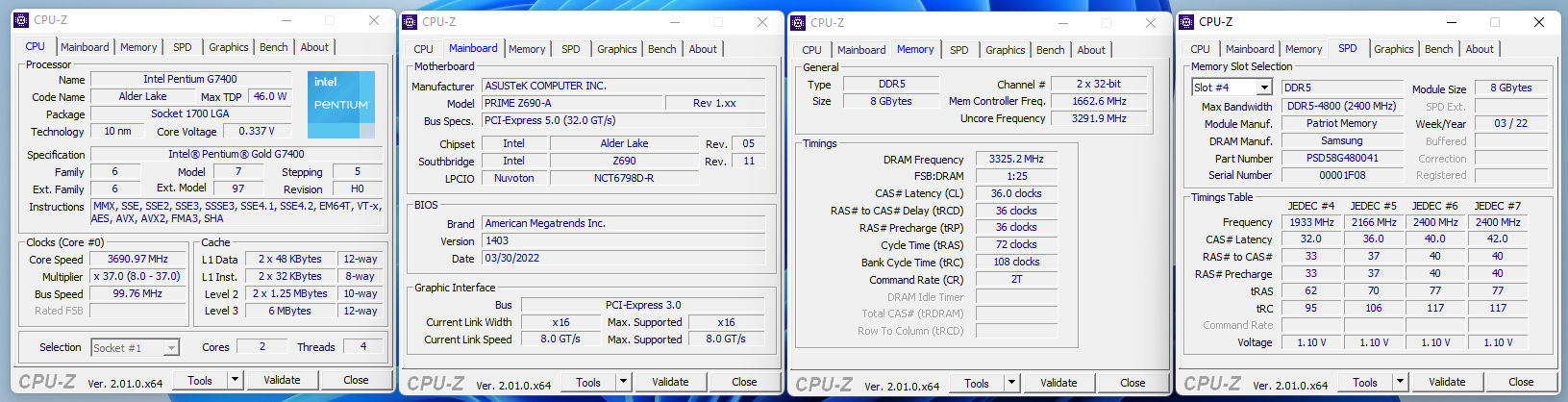Expand Tools dropdown arrow in Memory window

click(x=1011, y=383)
